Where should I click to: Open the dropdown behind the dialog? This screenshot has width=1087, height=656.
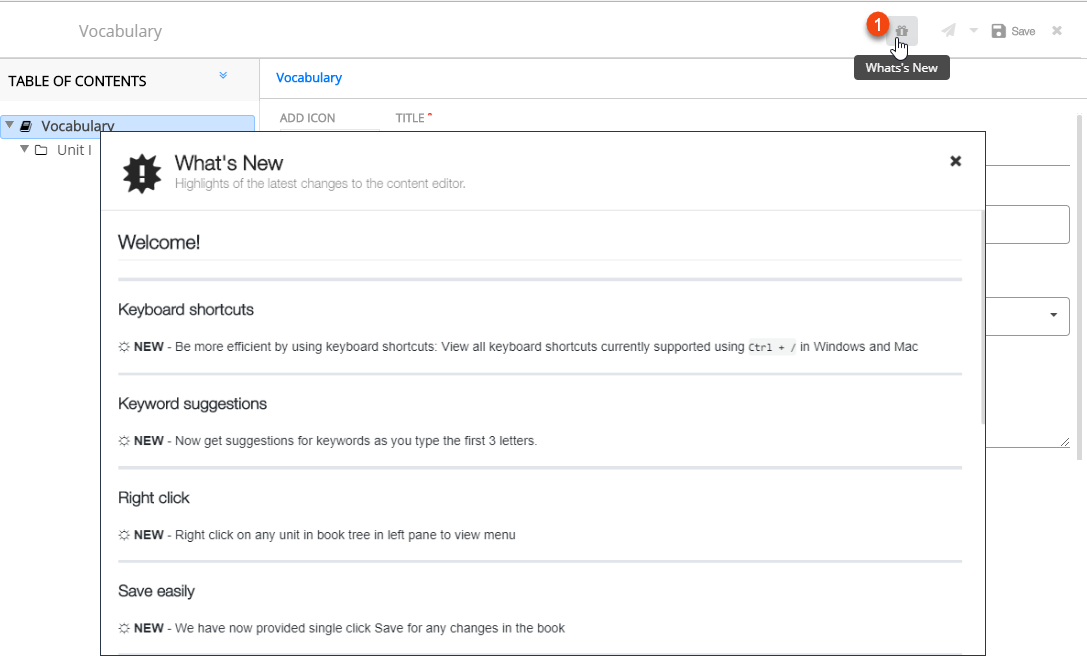1053,315
